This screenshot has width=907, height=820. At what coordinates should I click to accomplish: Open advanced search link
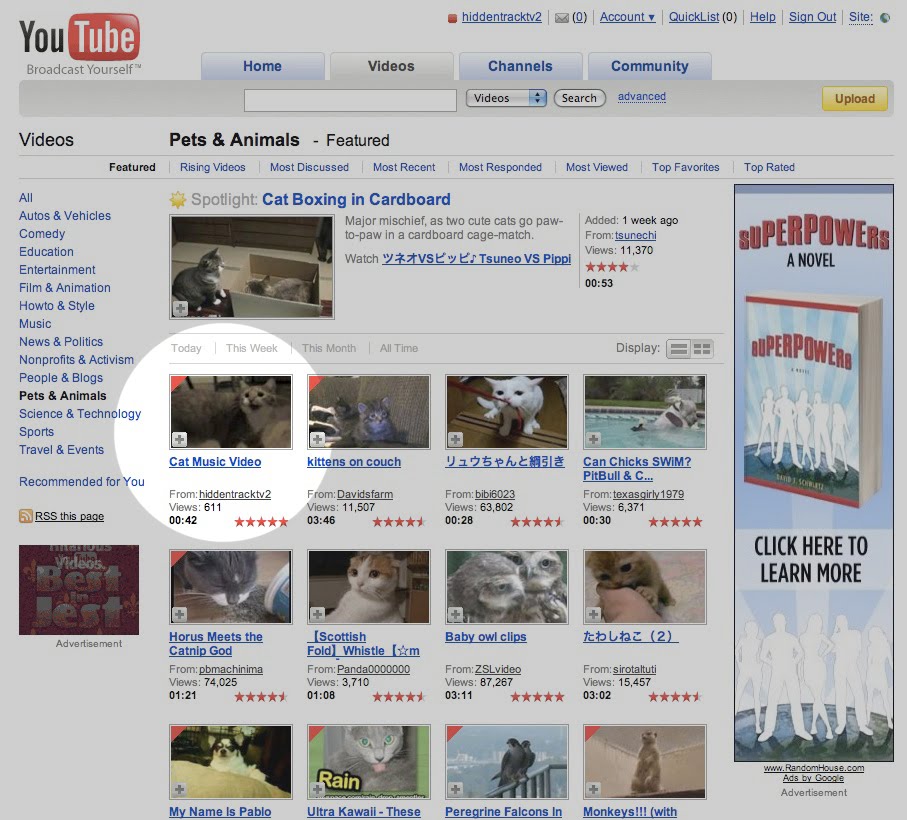point(641,97)
